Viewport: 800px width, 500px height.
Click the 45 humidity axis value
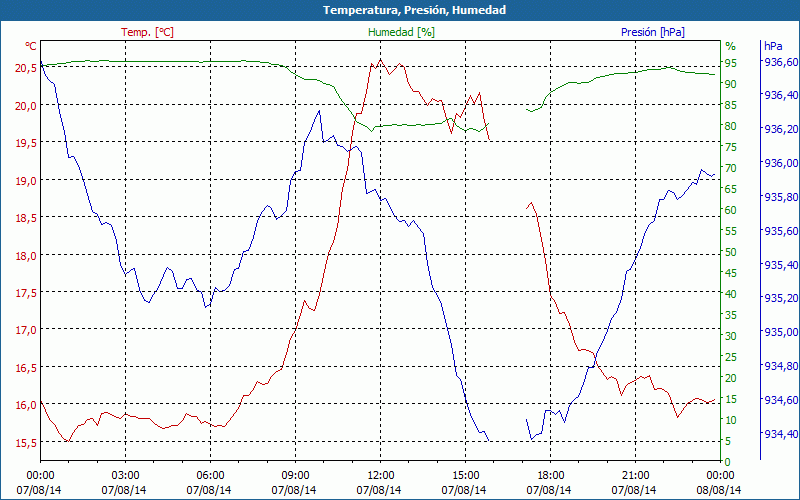point(731,273)
